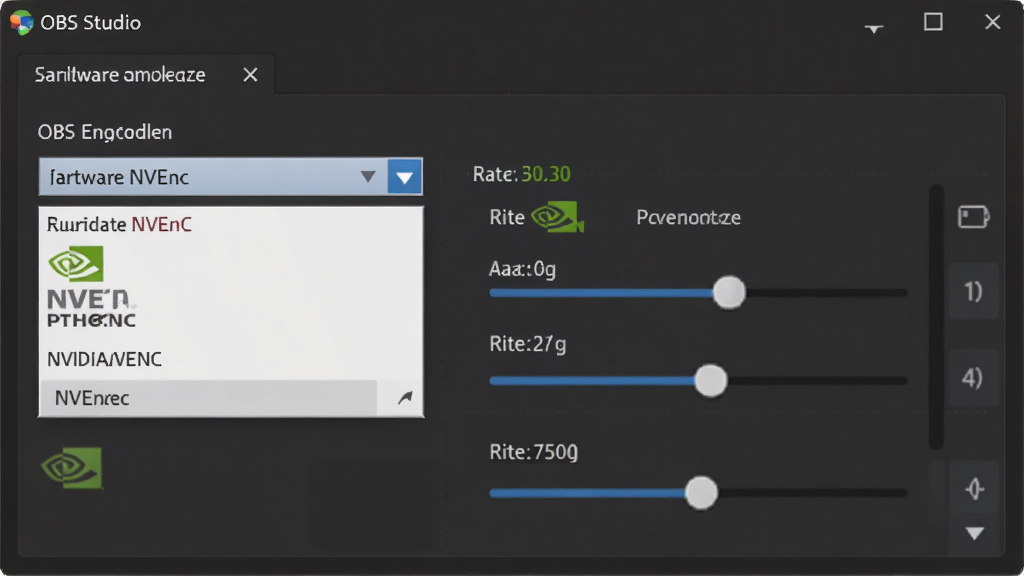Click the arrow icon beside NVEnrec
Viewport: 1024px width, 576px height.
(405, 398)
